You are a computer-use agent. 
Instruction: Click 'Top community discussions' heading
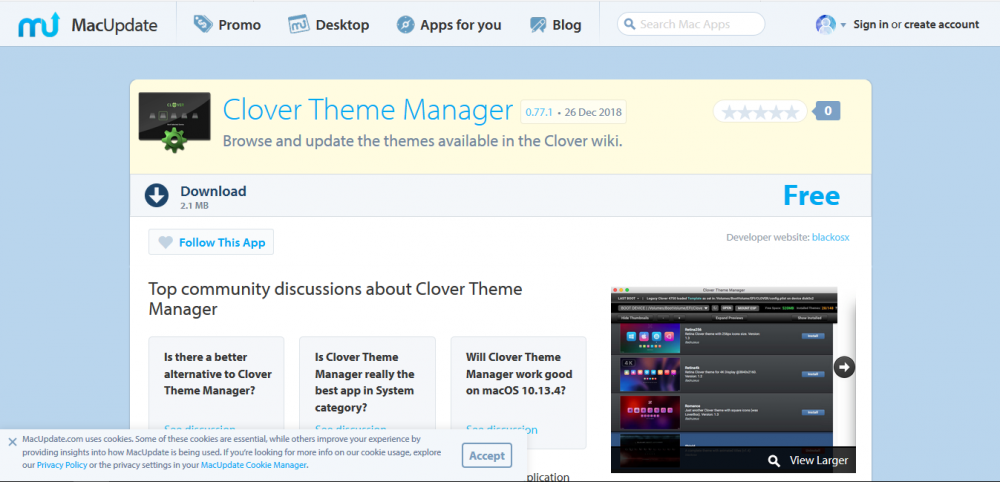[335, 299]
